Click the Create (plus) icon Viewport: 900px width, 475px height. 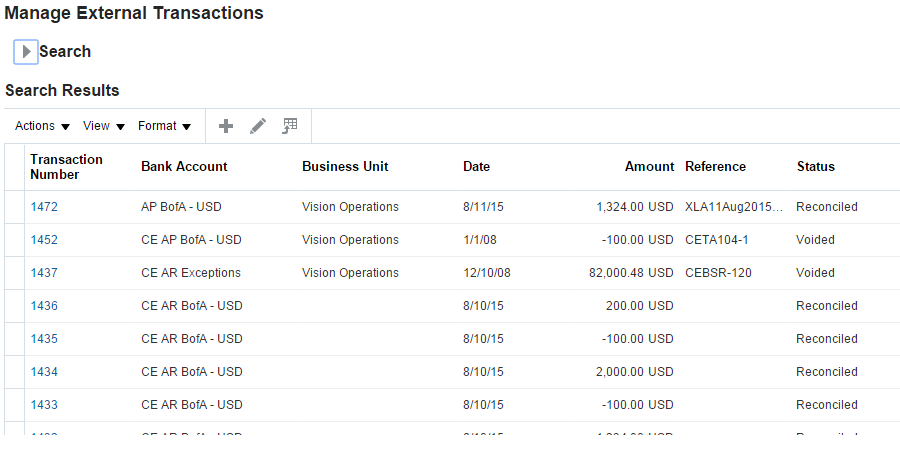(226, 126)
